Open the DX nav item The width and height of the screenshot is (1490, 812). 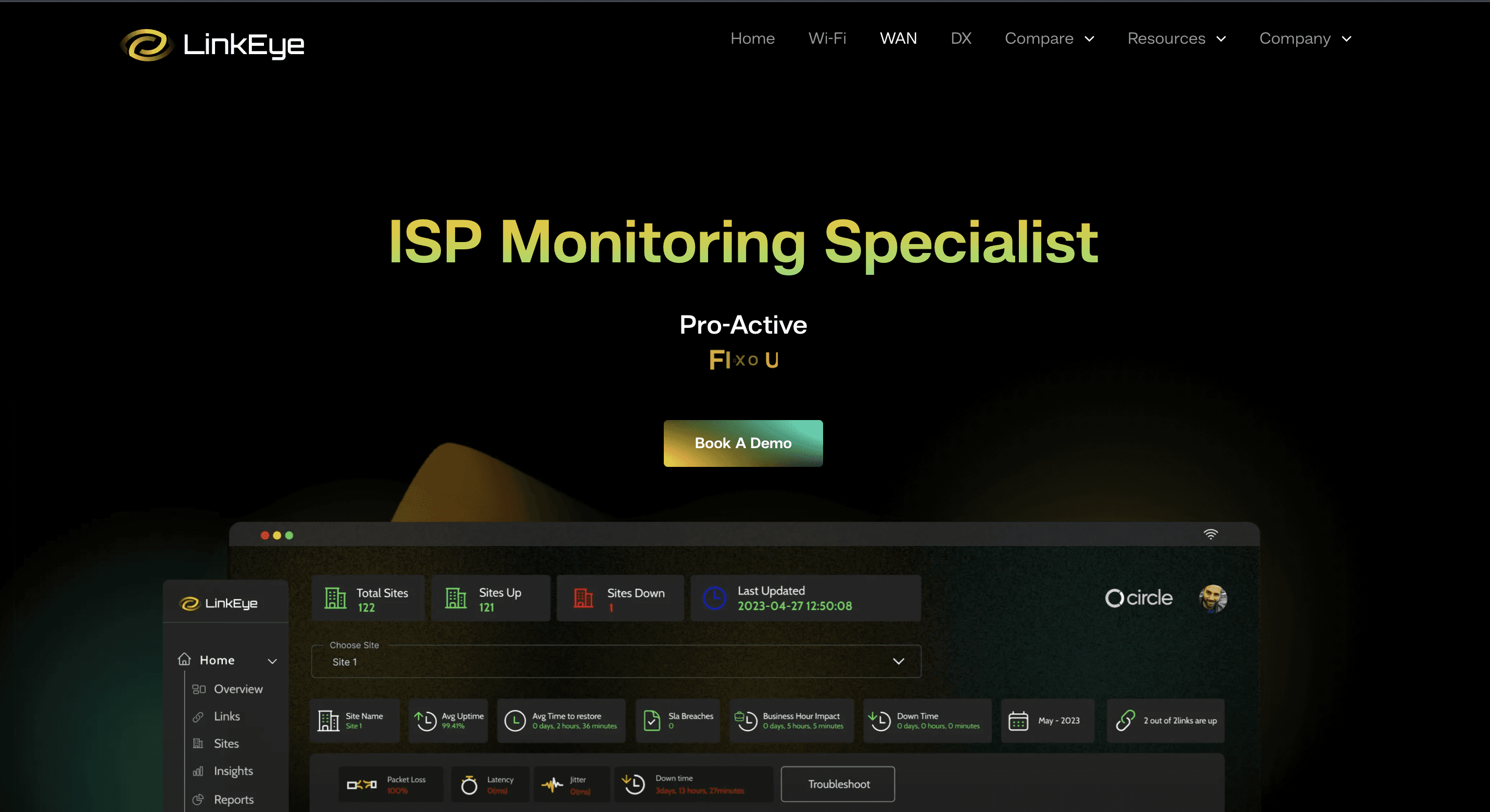[x=961, y=38]
